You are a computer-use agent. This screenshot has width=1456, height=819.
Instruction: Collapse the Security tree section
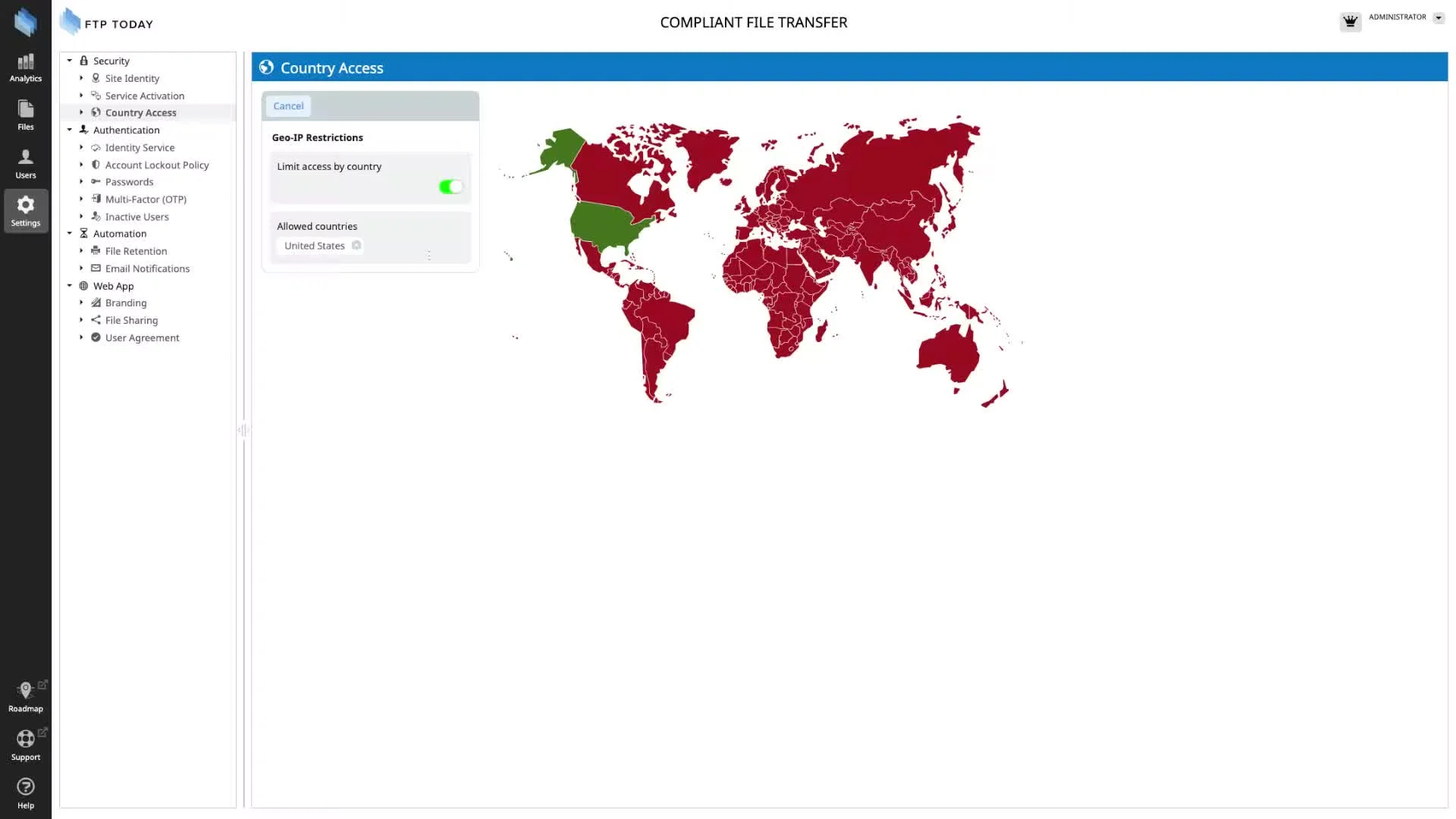(70, 61)
